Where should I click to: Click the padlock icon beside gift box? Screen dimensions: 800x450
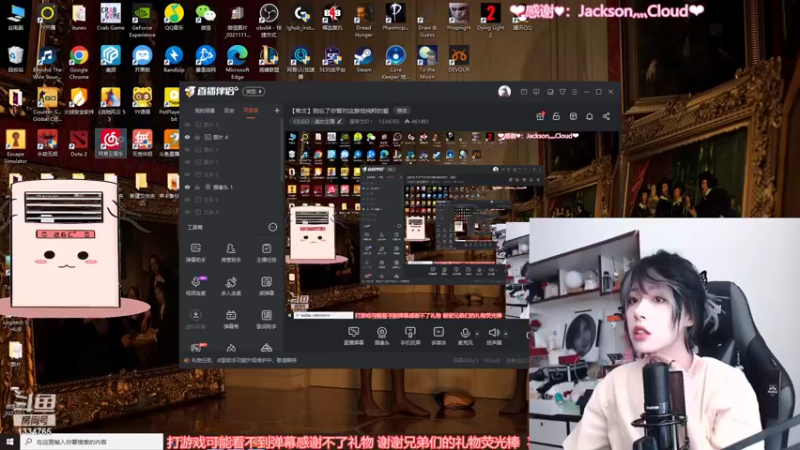point(556,116)
